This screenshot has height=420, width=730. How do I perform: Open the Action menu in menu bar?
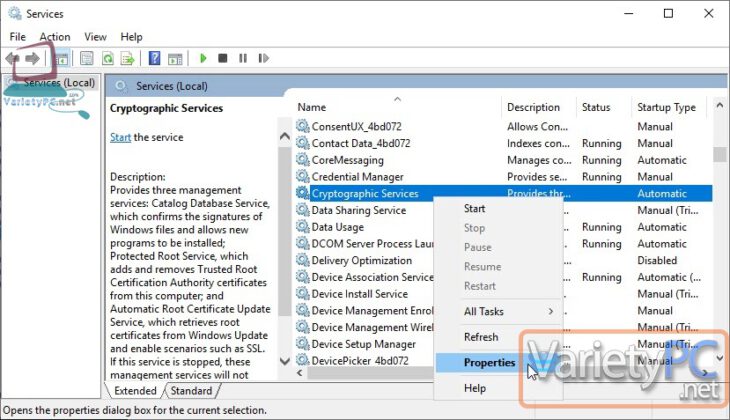[55, 37]
